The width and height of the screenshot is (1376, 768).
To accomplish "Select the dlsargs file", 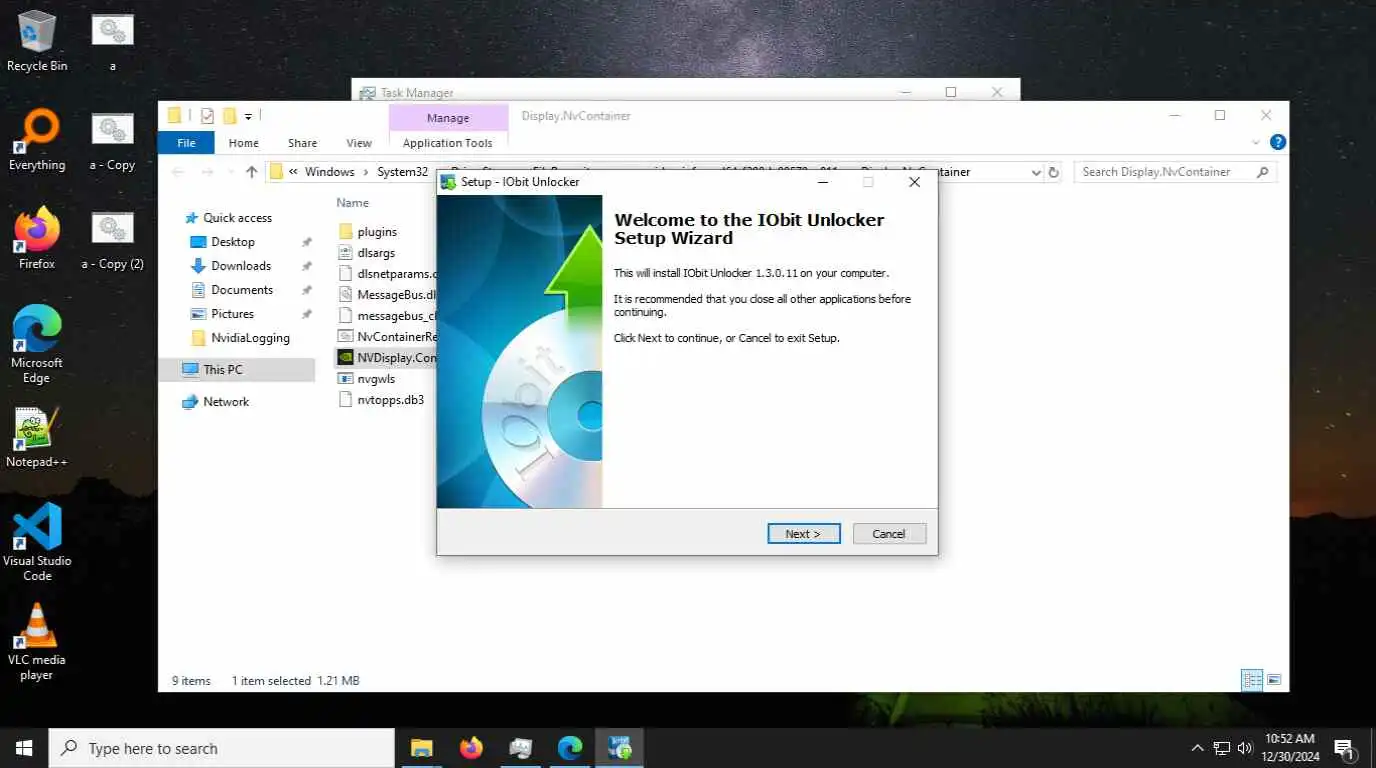I will pyautogui.click(x=376, y=253).
